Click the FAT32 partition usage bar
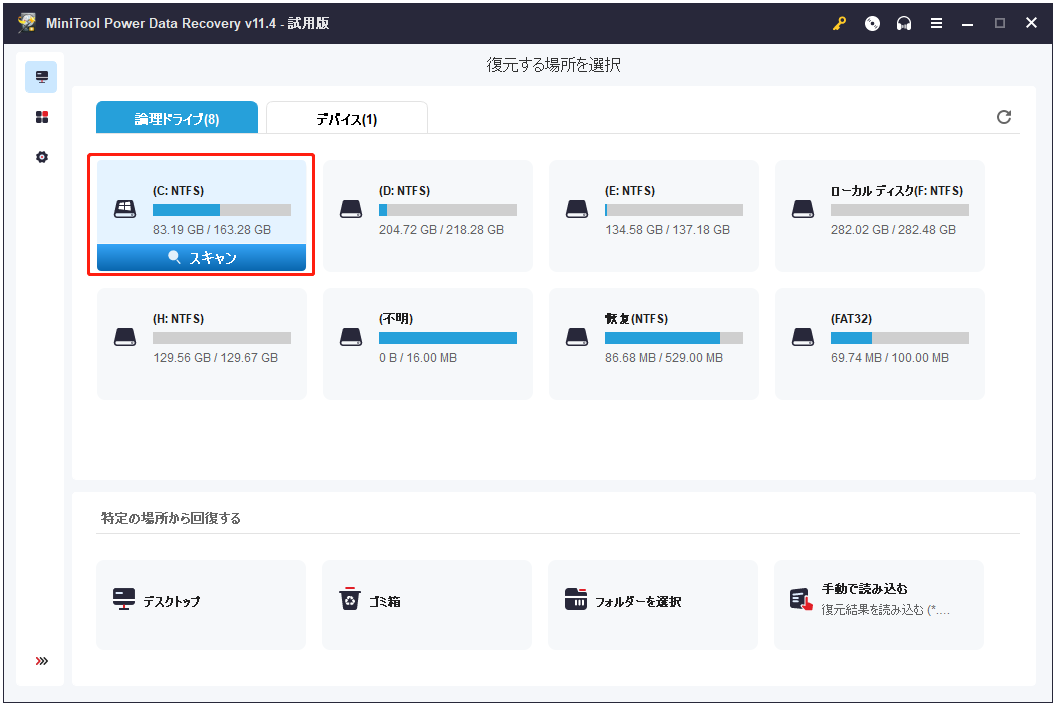Viewport: 1057px width, 709px height. tap(900, 338)
